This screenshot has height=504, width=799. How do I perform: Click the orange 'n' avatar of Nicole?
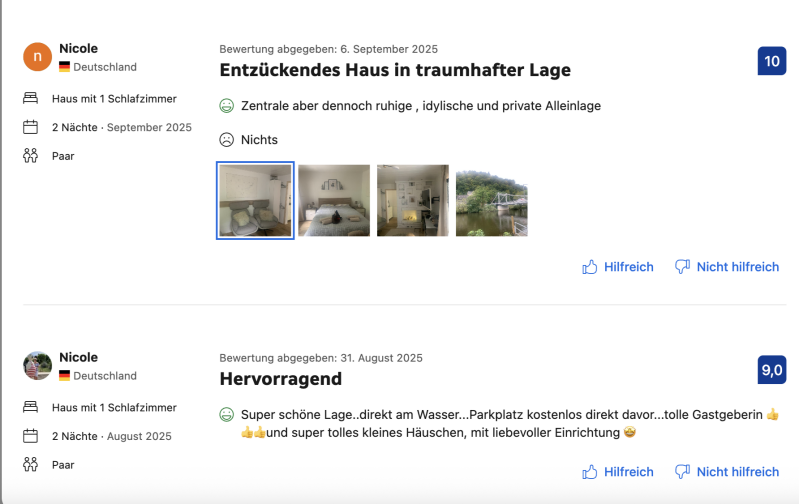[37, 57]
